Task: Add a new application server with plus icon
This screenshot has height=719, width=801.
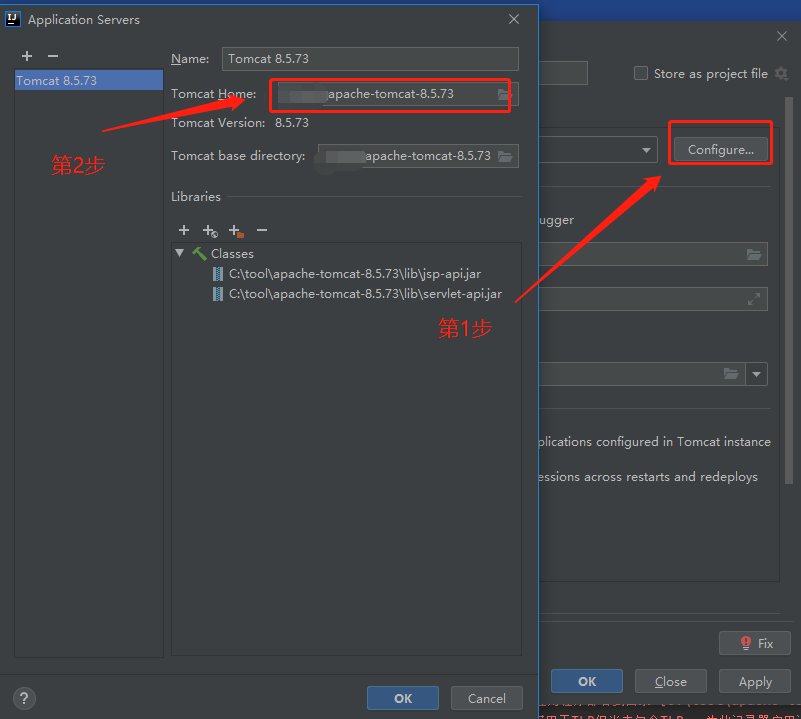Action: click(27, 56)
